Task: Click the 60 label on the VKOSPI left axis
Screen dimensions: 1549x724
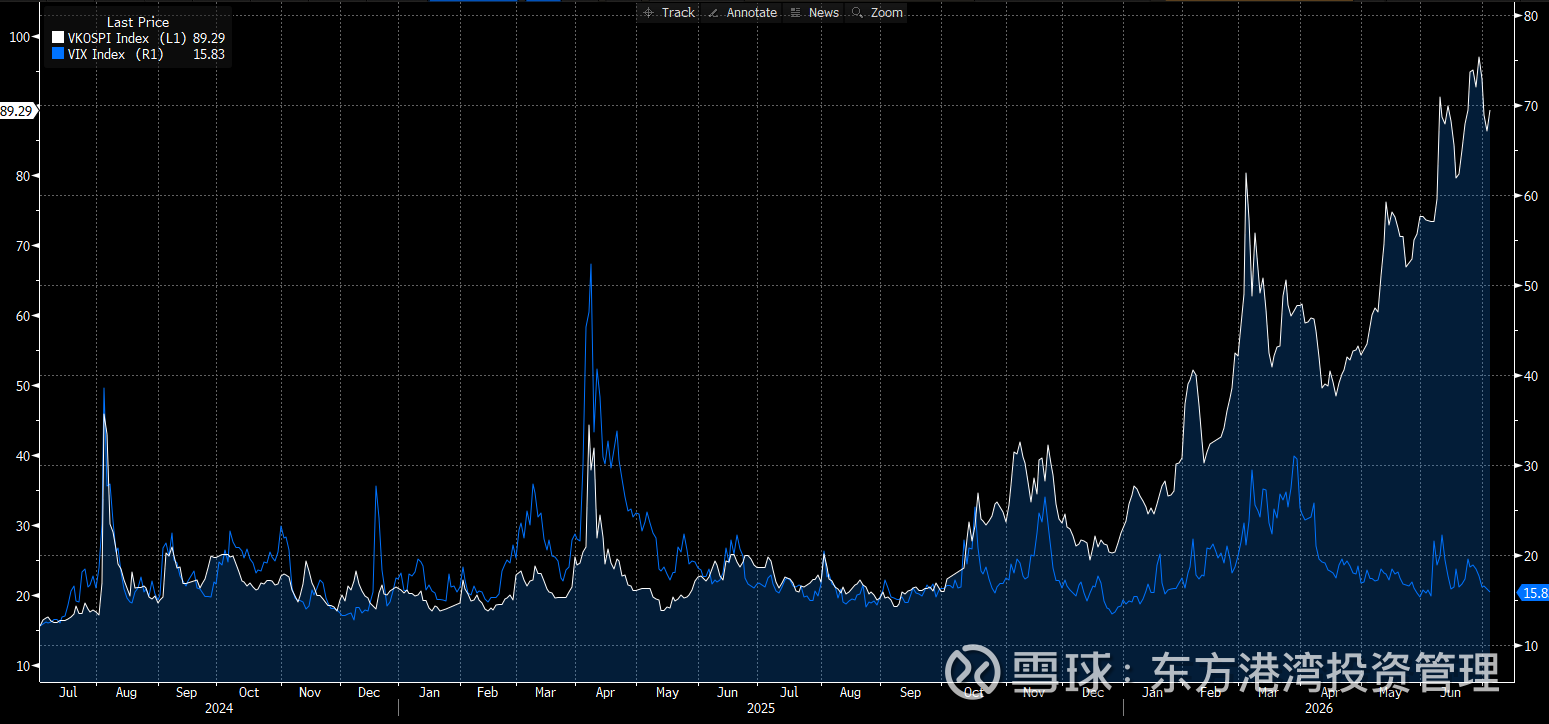Action: click(22, 316)
